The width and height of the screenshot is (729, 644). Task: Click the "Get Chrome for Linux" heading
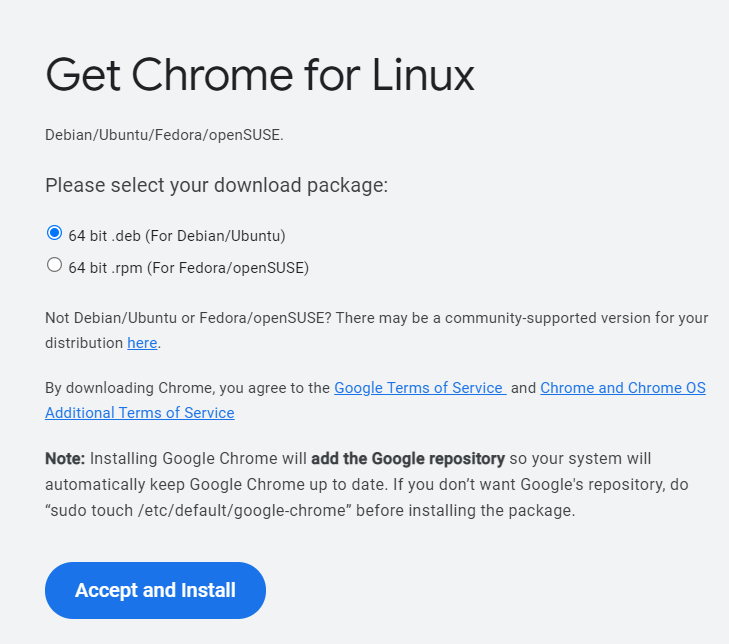point(260,75)
